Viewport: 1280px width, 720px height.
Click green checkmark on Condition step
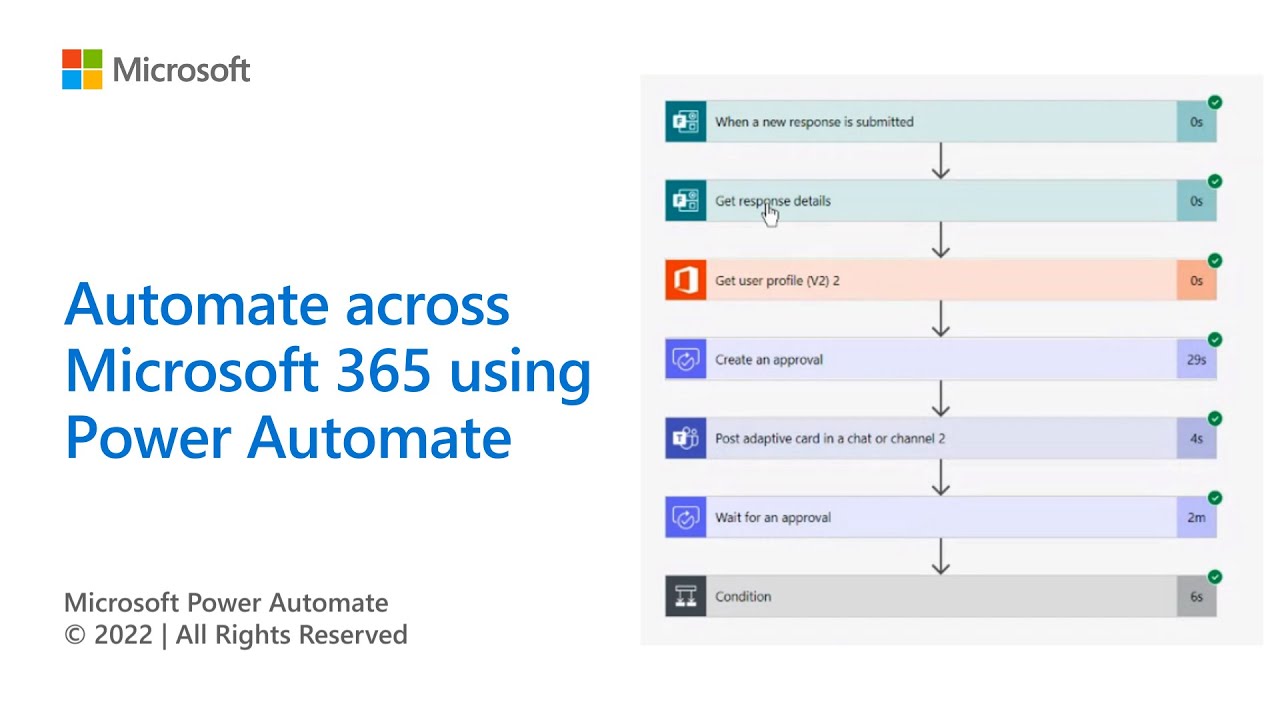(x=1215, y=576)
